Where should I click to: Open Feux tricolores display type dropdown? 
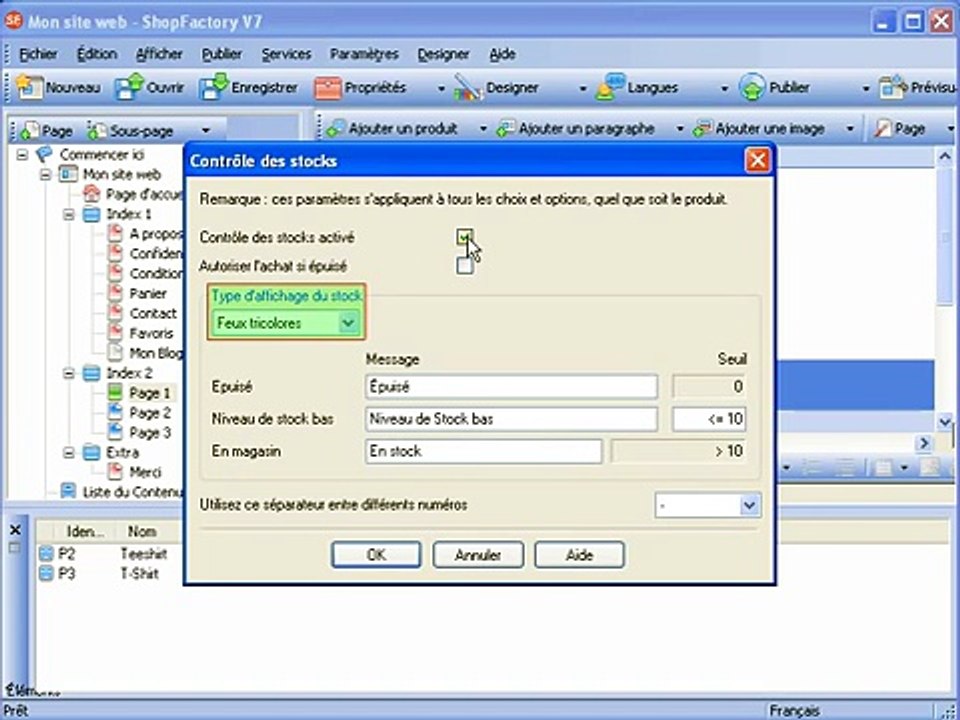[348, 323]
